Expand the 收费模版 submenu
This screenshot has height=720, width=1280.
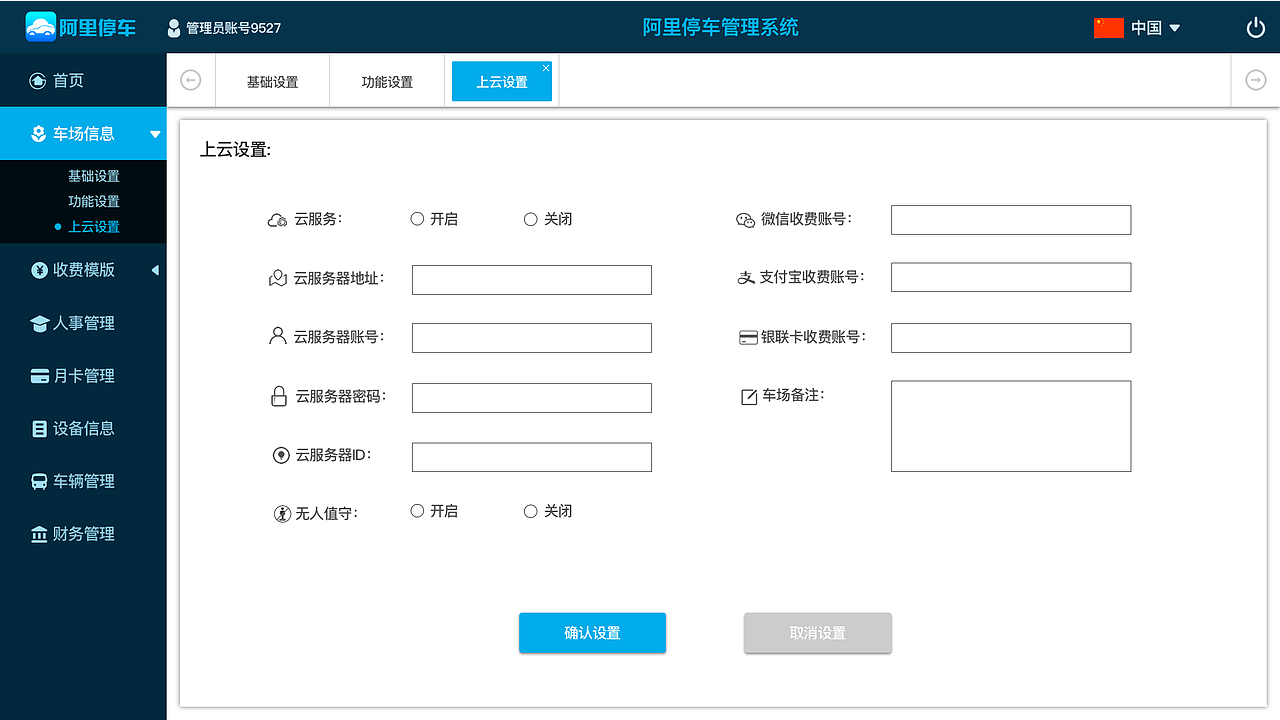click(155, 269)
